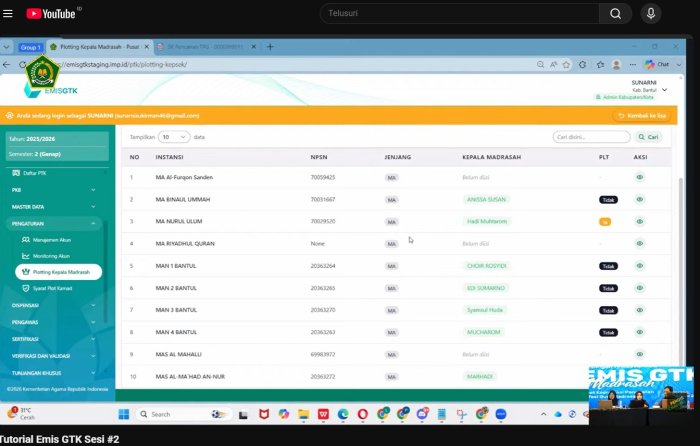Open a new browser tab
The image size is (700, 446).
pyautogui.click(x=270, y=47)
